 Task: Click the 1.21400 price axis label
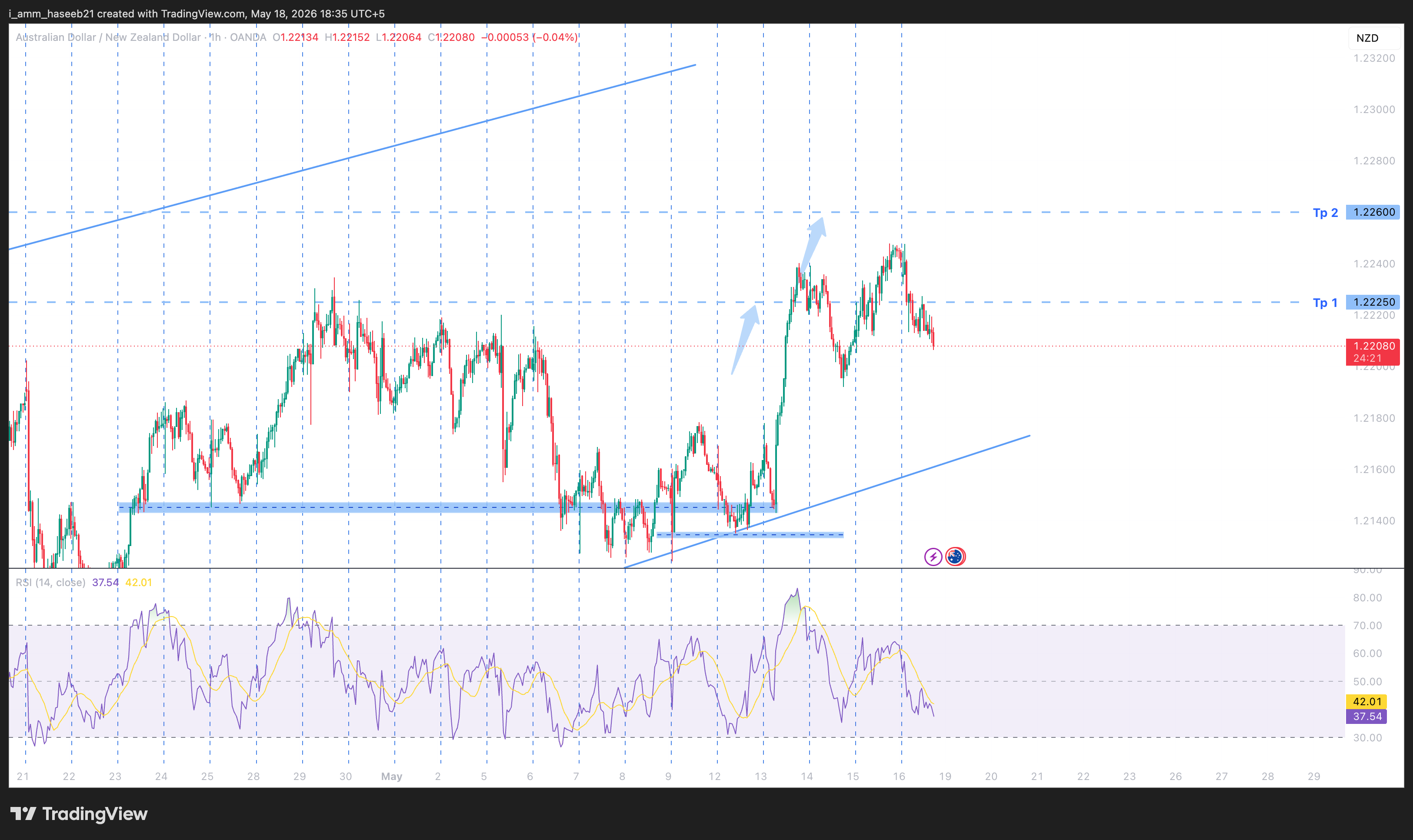1374,521
